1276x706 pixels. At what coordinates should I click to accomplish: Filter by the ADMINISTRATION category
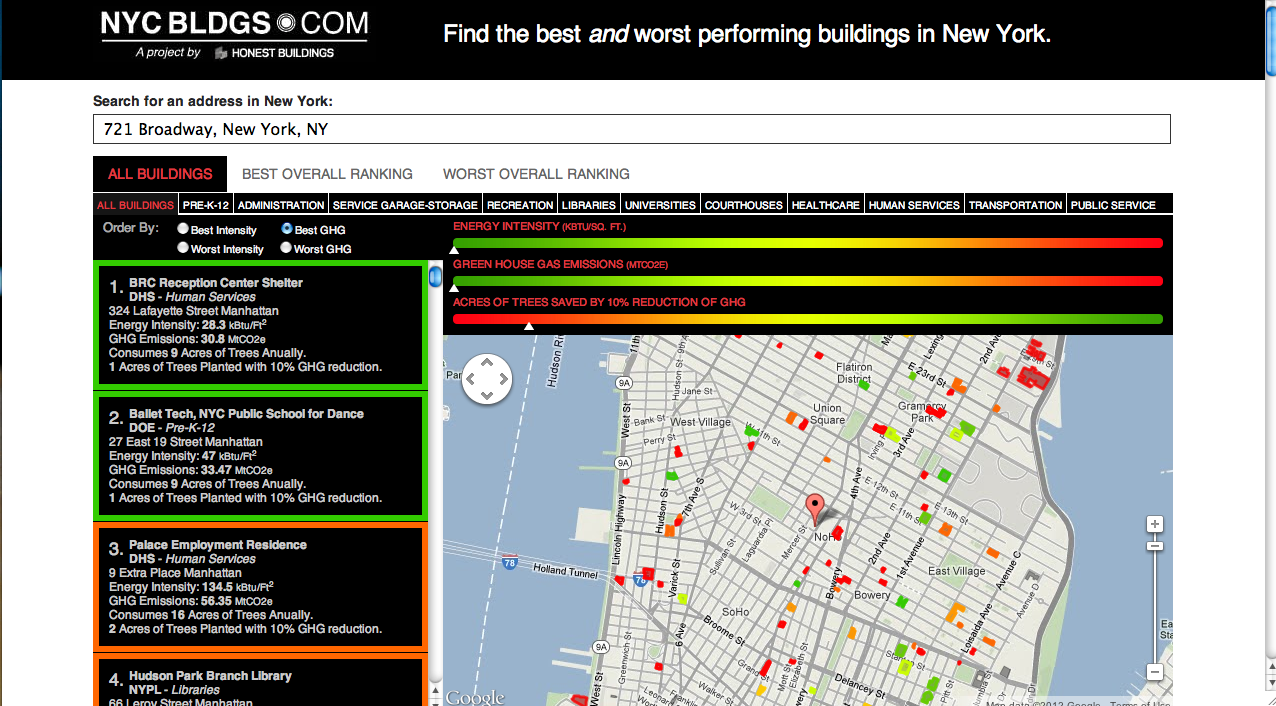tap(281, 205)
